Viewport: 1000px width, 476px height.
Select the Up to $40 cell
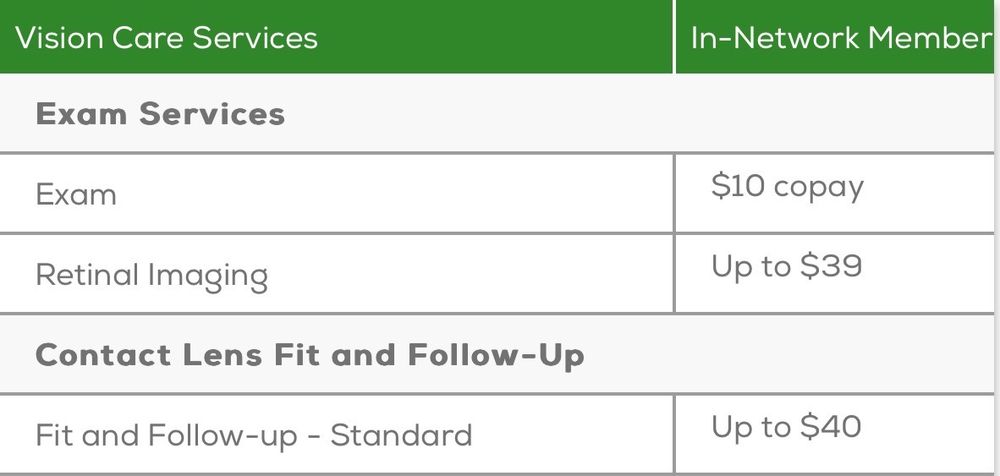point(786,427)
